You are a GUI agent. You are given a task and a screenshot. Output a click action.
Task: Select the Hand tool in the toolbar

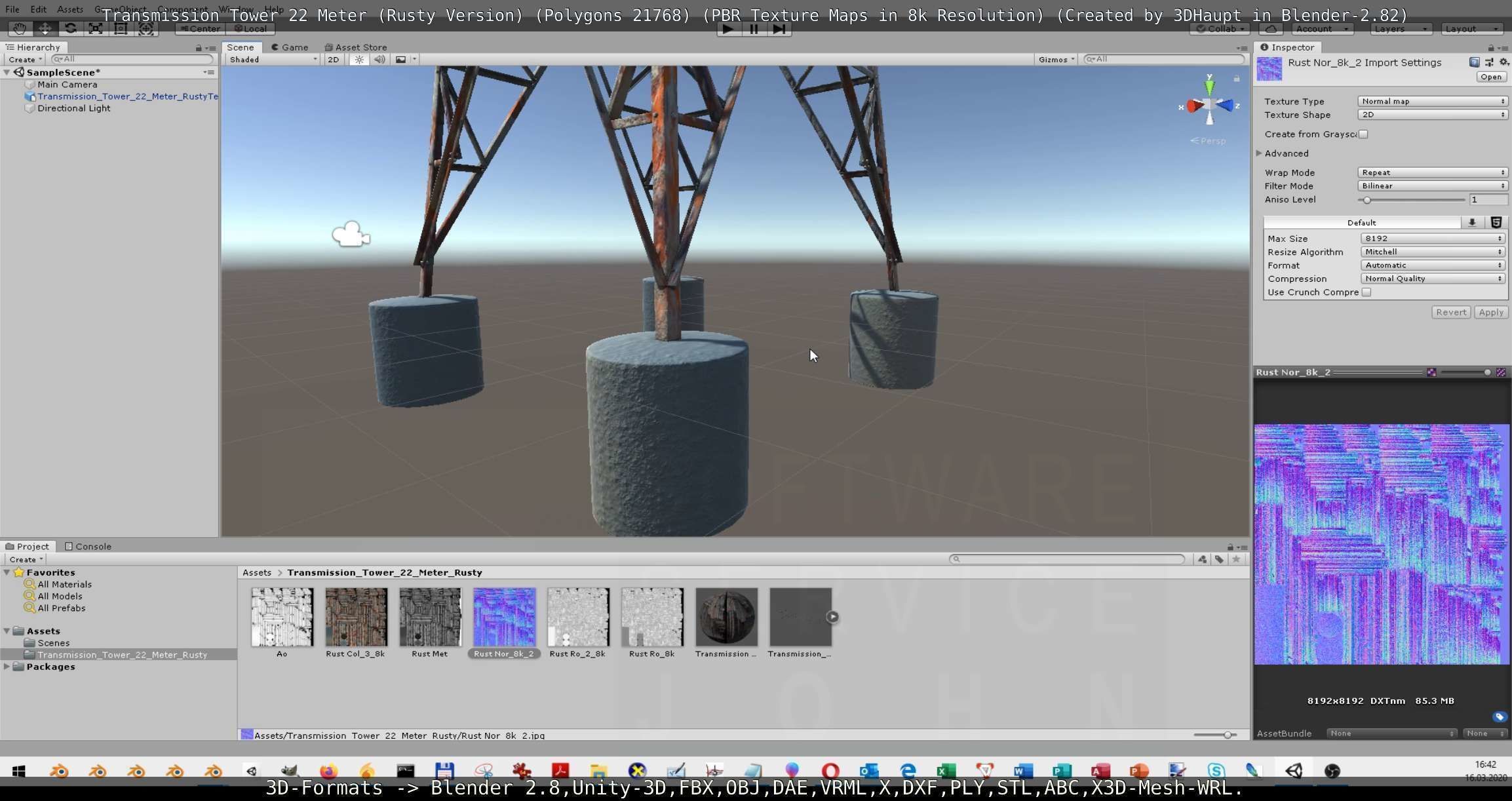[x=20, y=29]
